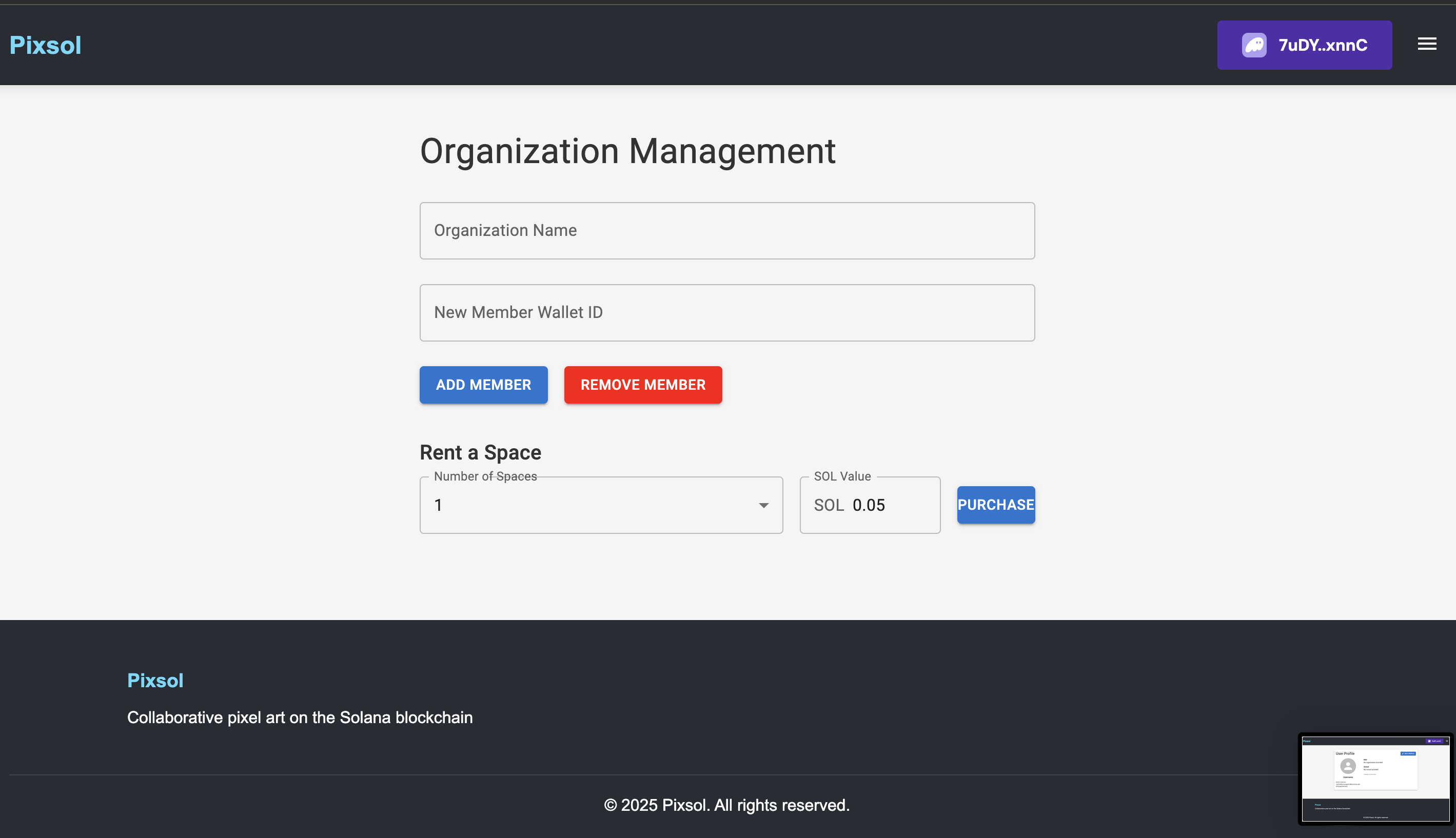Select the SOL currency prefix text
This screenshot has width=1456, height=838.
tap(828, 505)
